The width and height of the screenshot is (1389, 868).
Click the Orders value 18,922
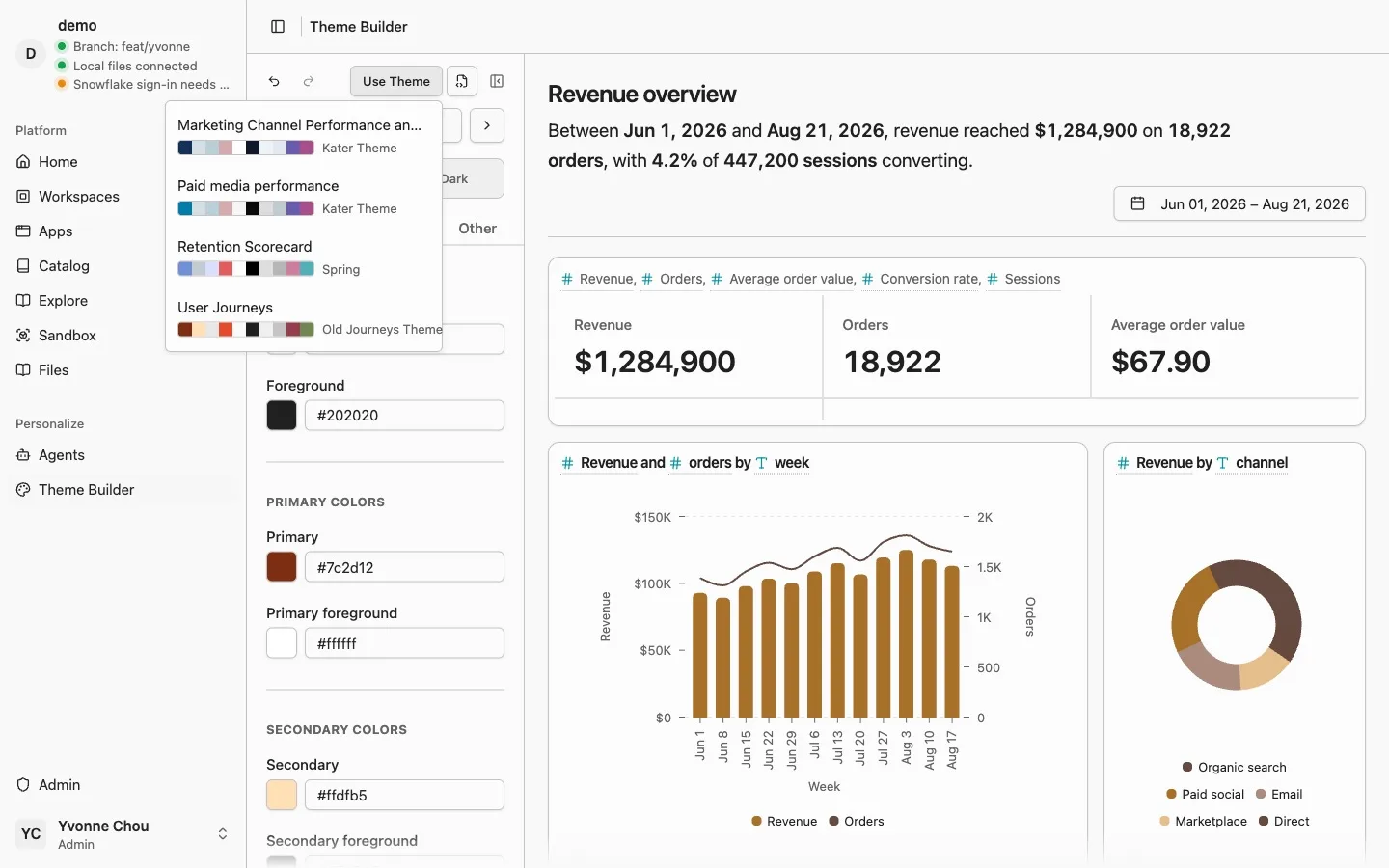pos(892,362)
